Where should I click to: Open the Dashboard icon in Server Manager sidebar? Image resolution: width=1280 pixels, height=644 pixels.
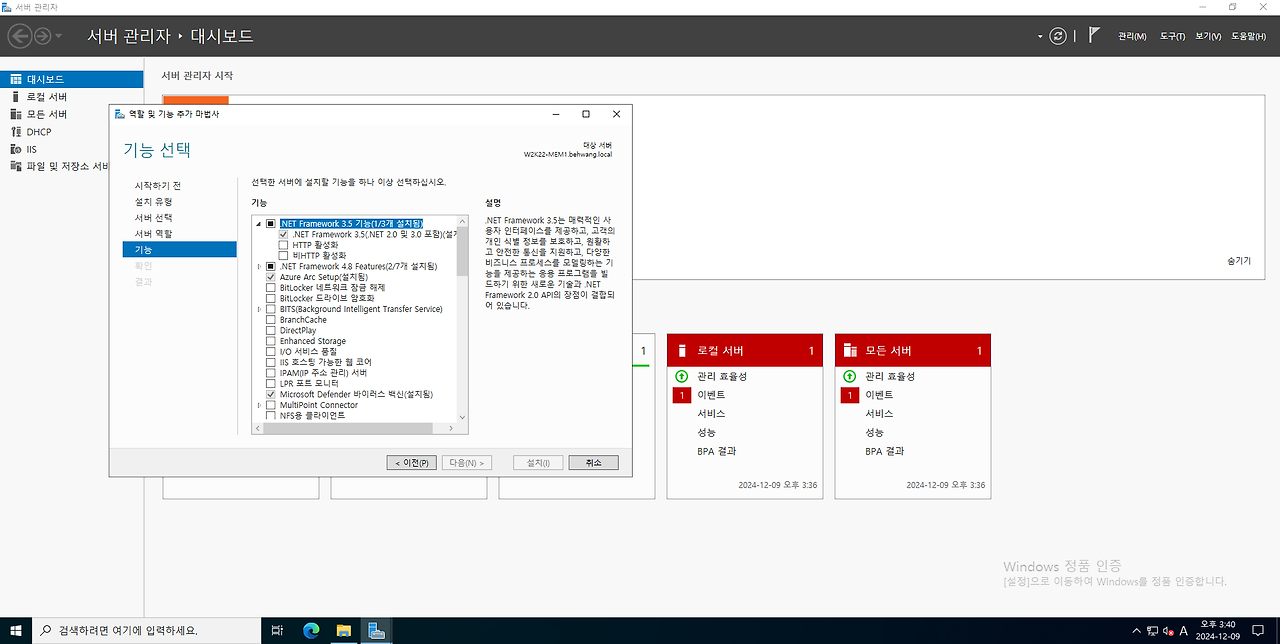click(x=16, y=79)
